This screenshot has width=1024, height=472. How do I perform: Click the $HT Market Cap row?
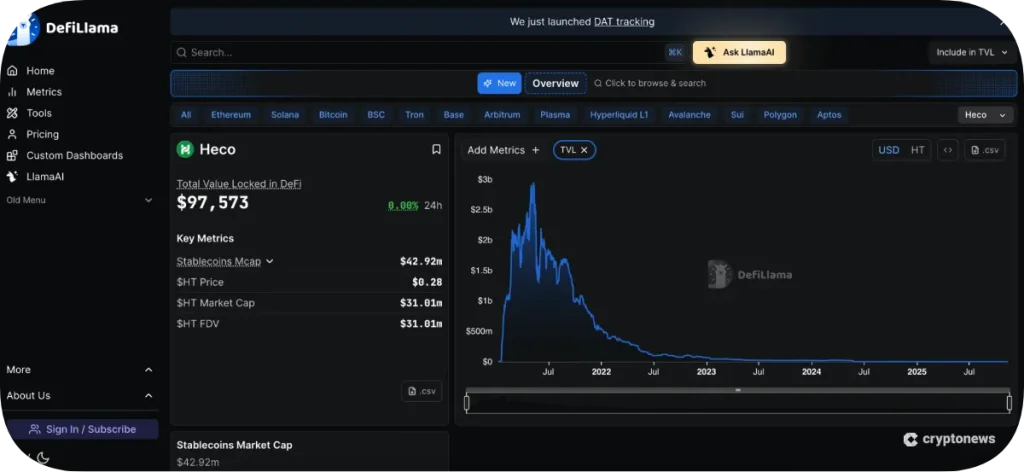309,303
